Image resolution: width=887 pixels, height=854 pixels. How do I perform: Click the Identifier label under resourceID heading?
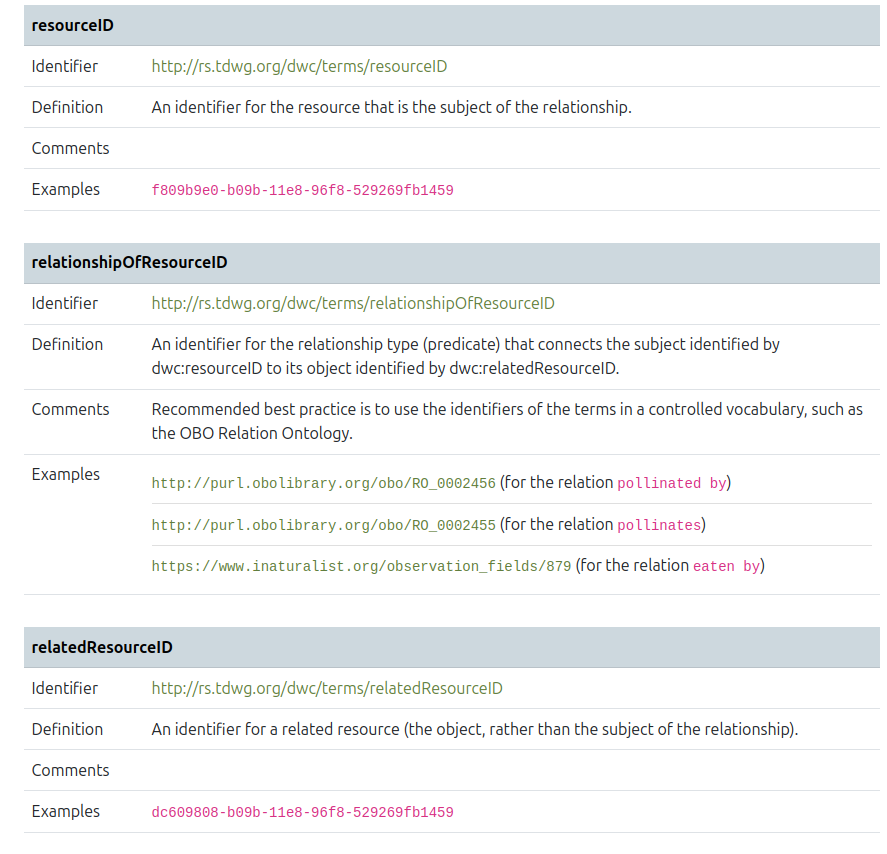[65, 67]
